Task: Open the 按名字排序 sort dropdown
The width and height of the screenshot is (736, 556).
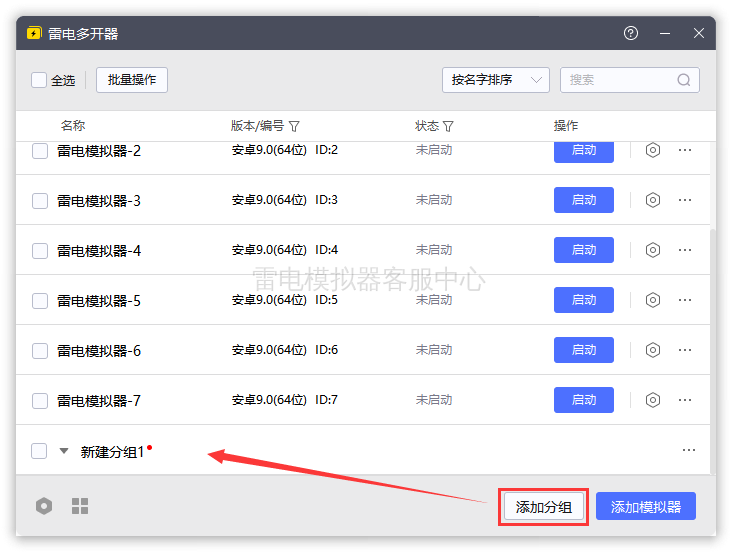Action: click(496, 80)
